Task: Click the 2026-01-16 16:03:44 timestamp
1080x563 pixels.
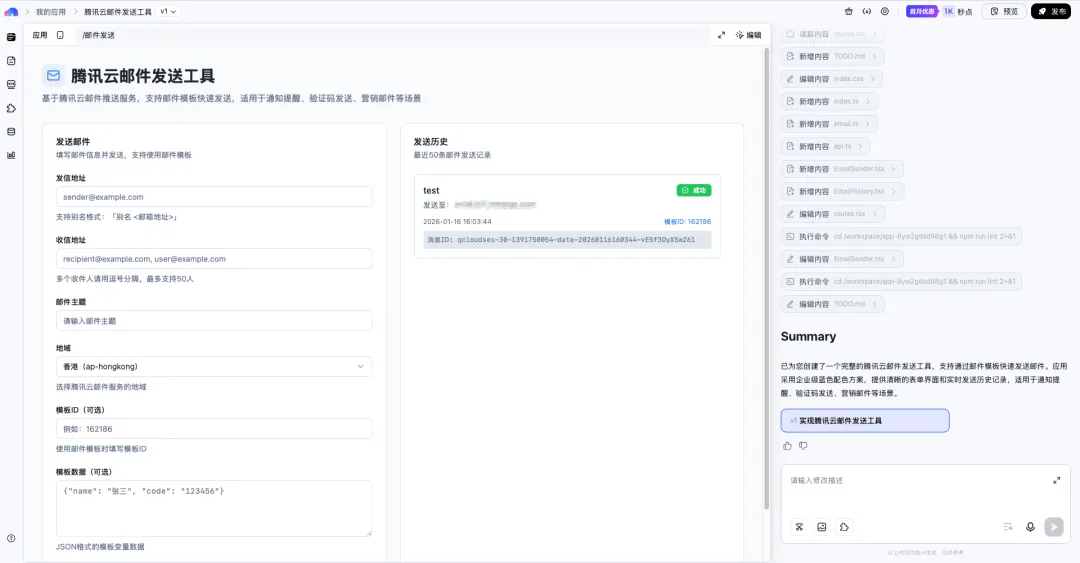Action: pyautogui.click(x=457, y=222)
